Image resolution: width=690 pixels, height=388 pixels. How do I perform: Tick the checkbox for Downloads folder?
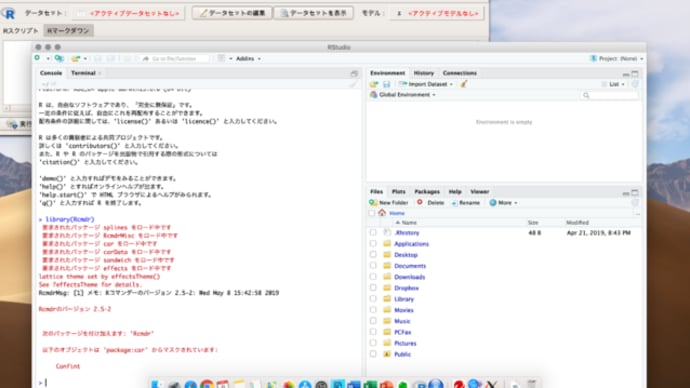click(373, 277)
